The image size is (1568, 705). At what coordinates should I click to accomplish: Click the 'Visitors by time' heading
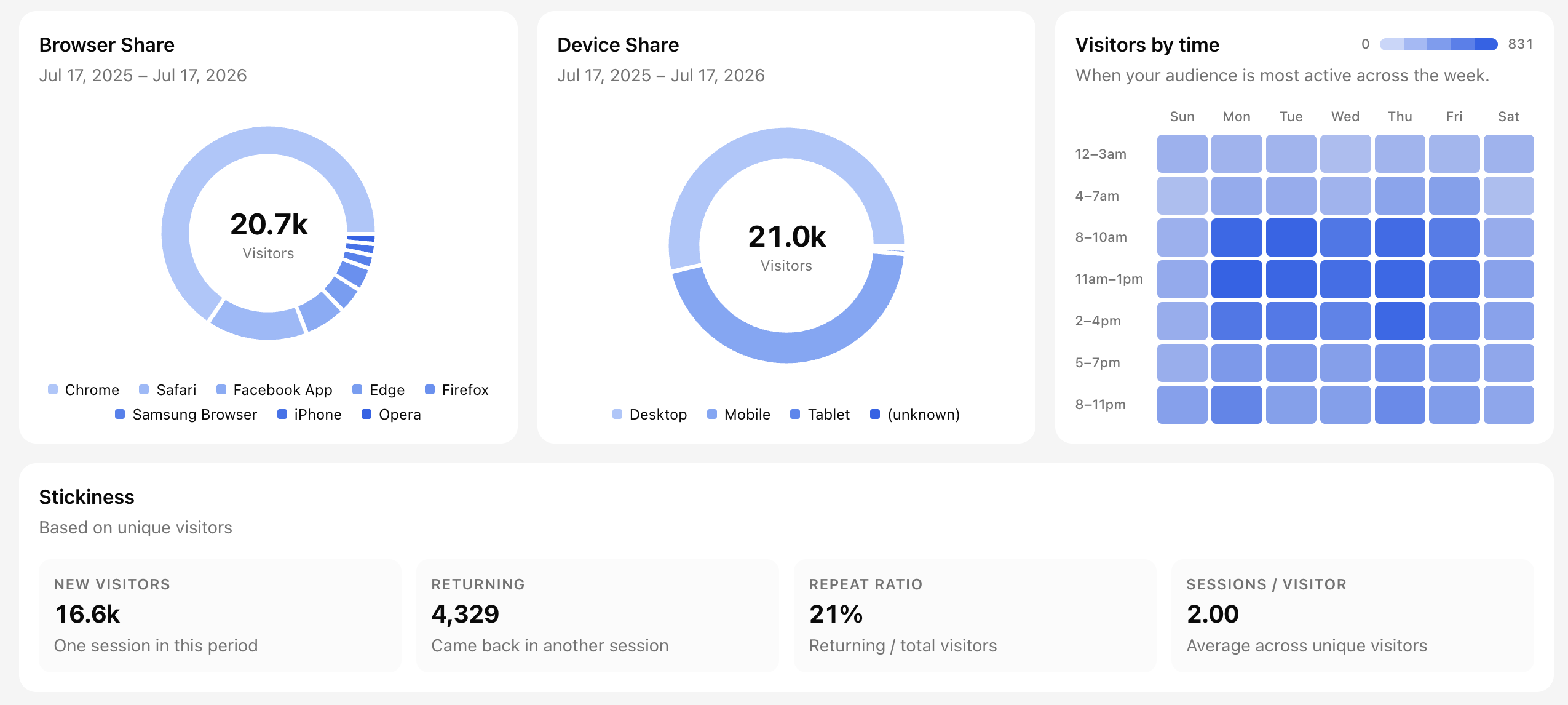[x=1147, y=45]
